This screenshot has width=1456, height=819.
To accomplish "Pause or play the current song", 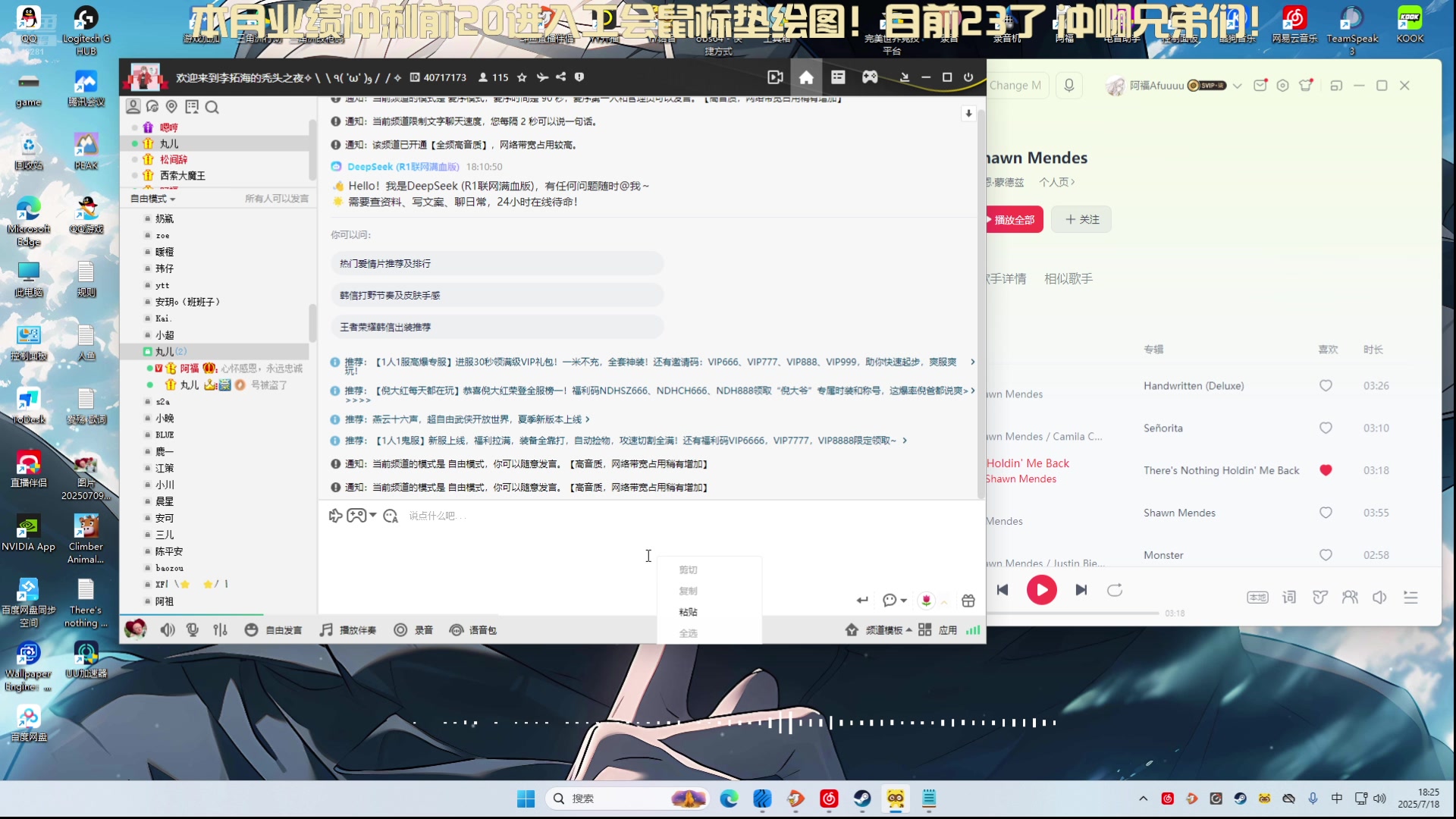I will (1041, 590).
